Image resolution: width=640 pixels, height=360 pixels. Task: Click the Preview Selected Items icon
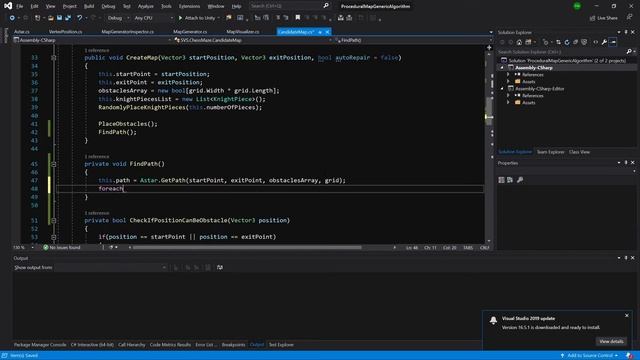(613, 42)
